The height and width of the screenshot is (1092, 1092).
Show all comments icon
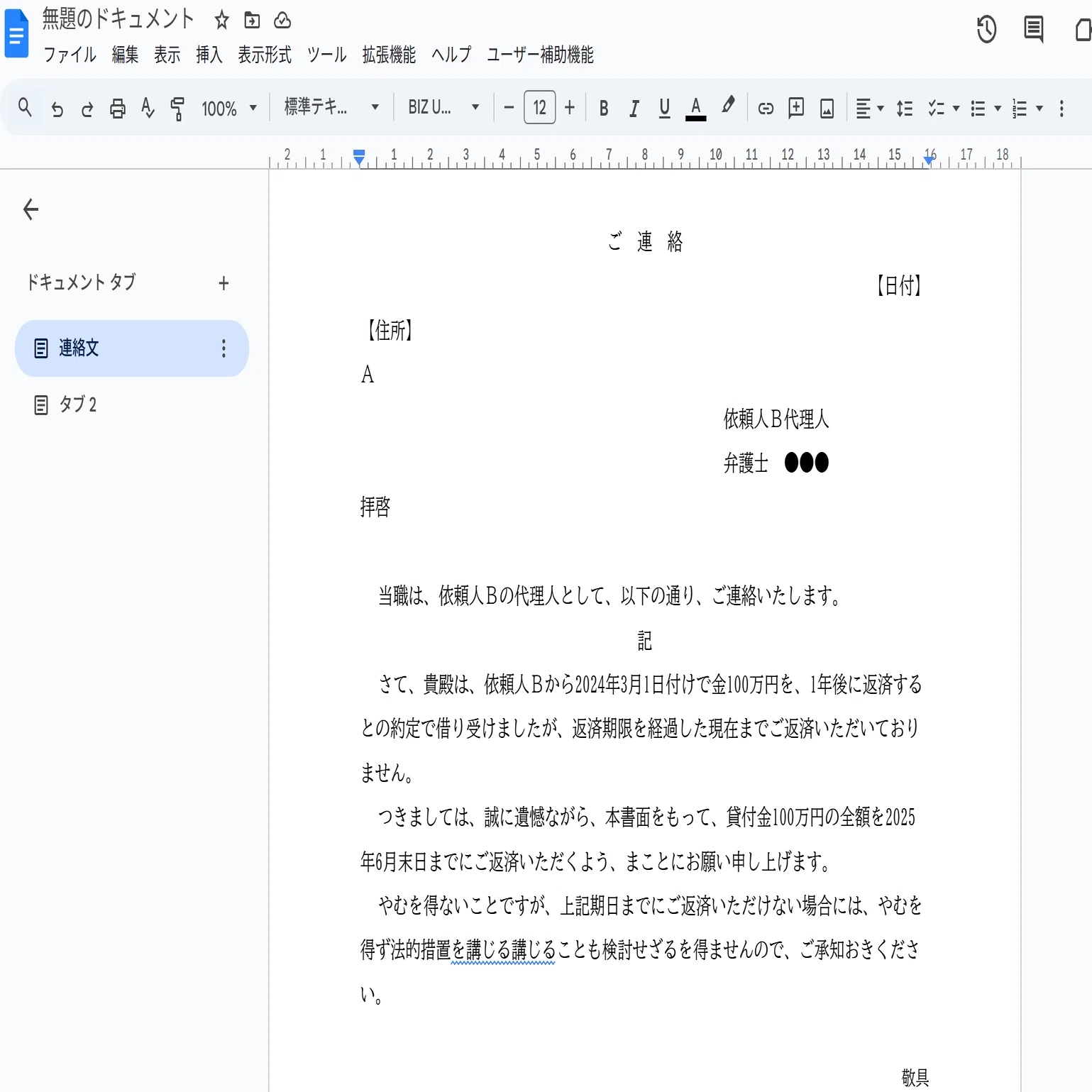coord(1034,29)
